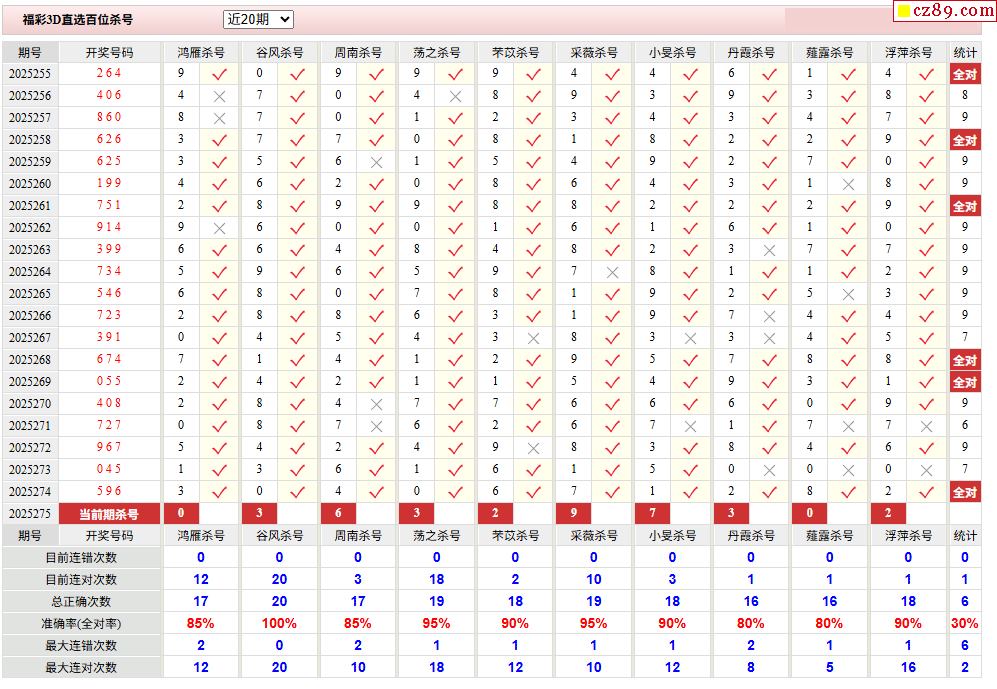Click the 薤露杀号 cross mark in row 2025260
The width and height of the screenshot is (997, 689).
(848, 184)
